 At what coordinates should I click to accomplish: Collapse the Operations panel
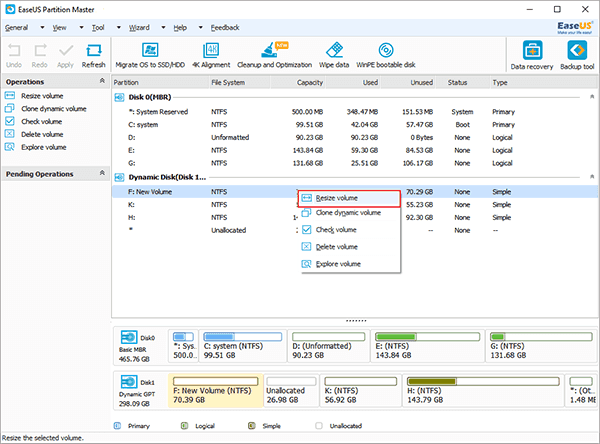click(x=102, y=81)
